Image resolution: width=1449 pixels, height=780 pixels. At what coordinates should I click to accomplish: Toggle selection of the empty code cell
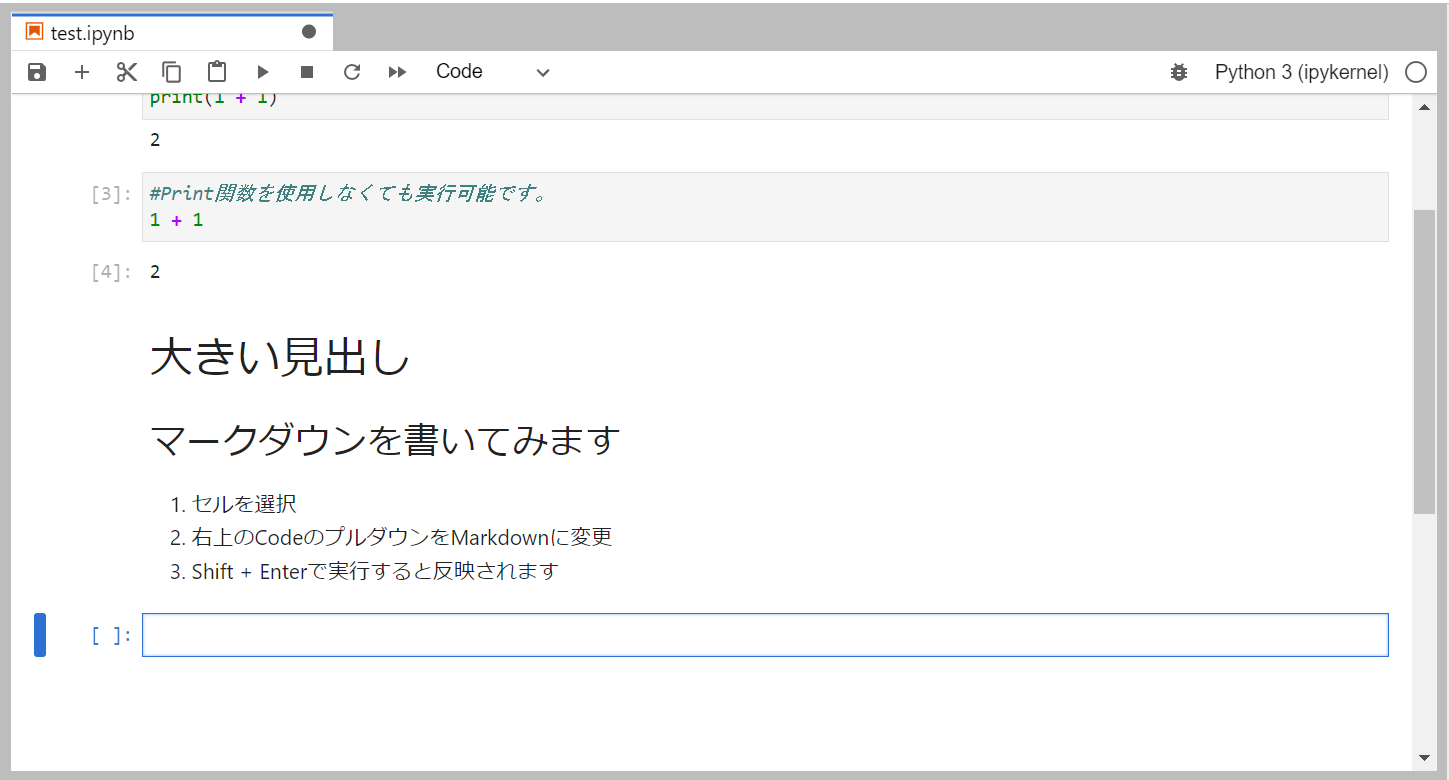click(39, 634)
